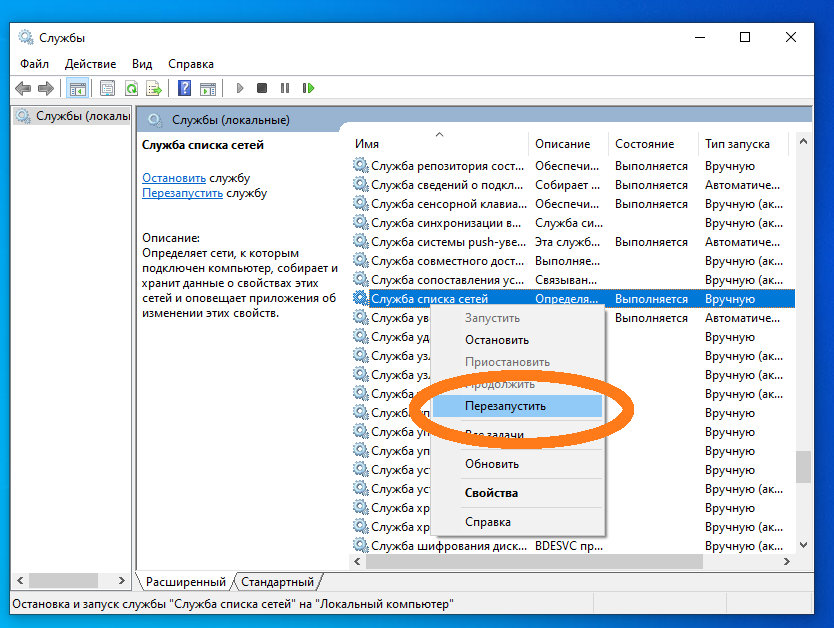Toggle the show/hide console tree icon
Image resolution: width=834 pixels, height=628 pixels.
tap(77, 88)
